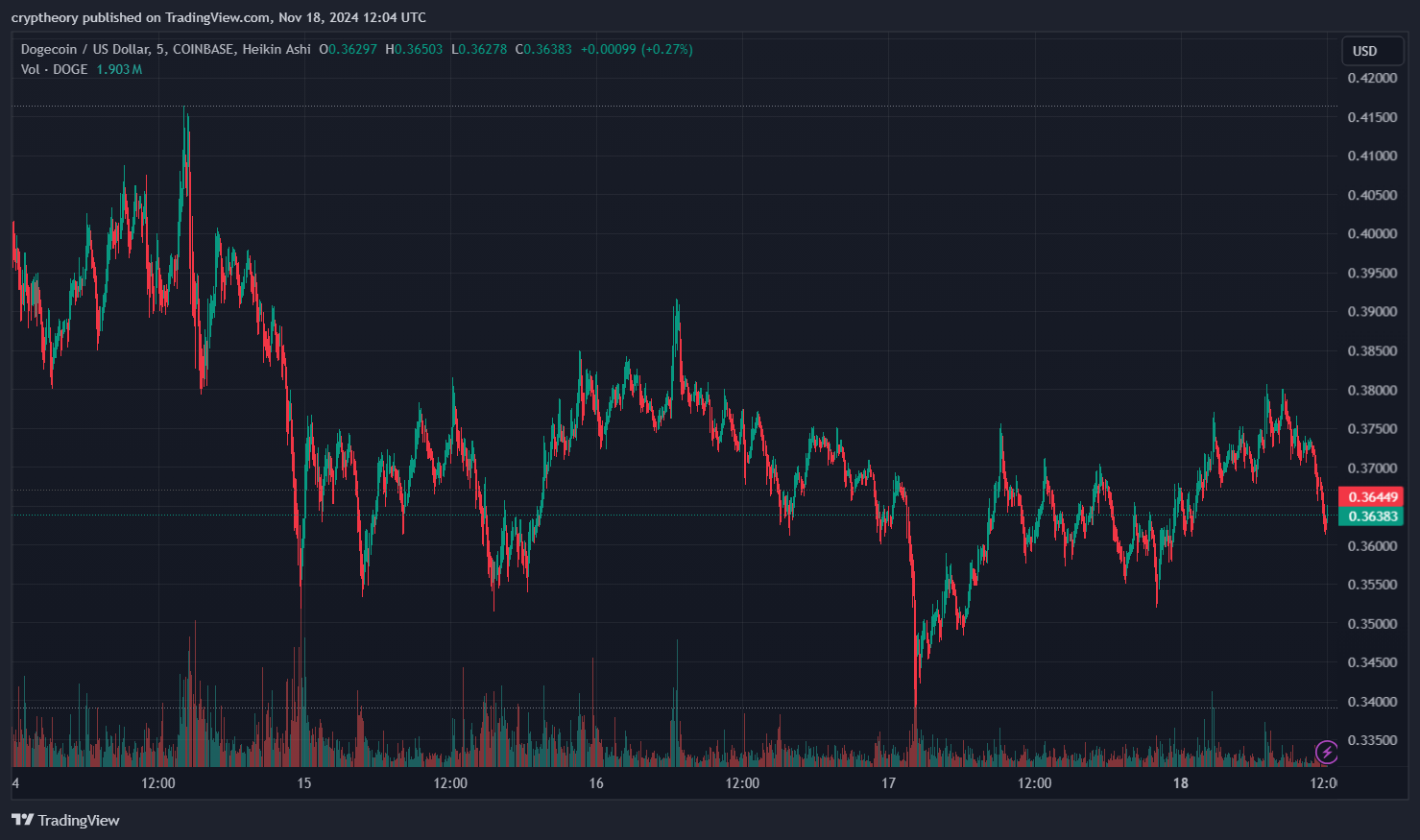This screenshot has width=1420, height=840.
Task: Click the 15 date label on time axis
Action: pyautogui.click(x=304, y=782)
